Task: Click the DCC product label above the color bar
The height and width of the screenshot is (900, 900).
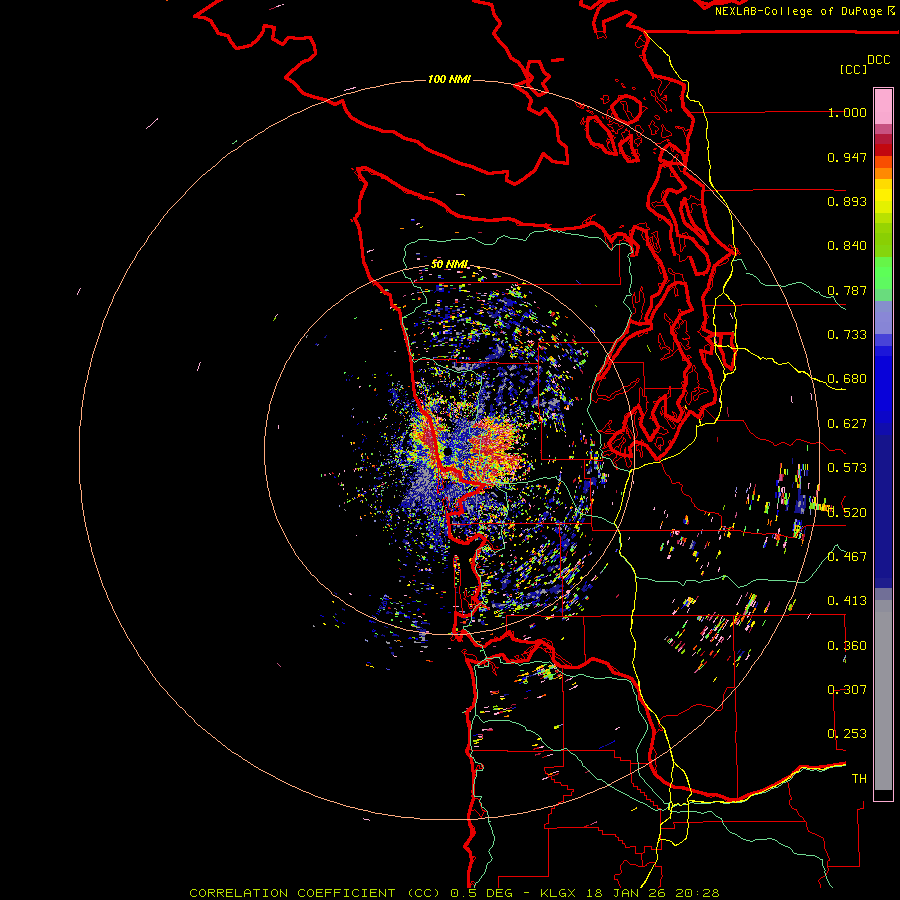Action: coord(879,60)
